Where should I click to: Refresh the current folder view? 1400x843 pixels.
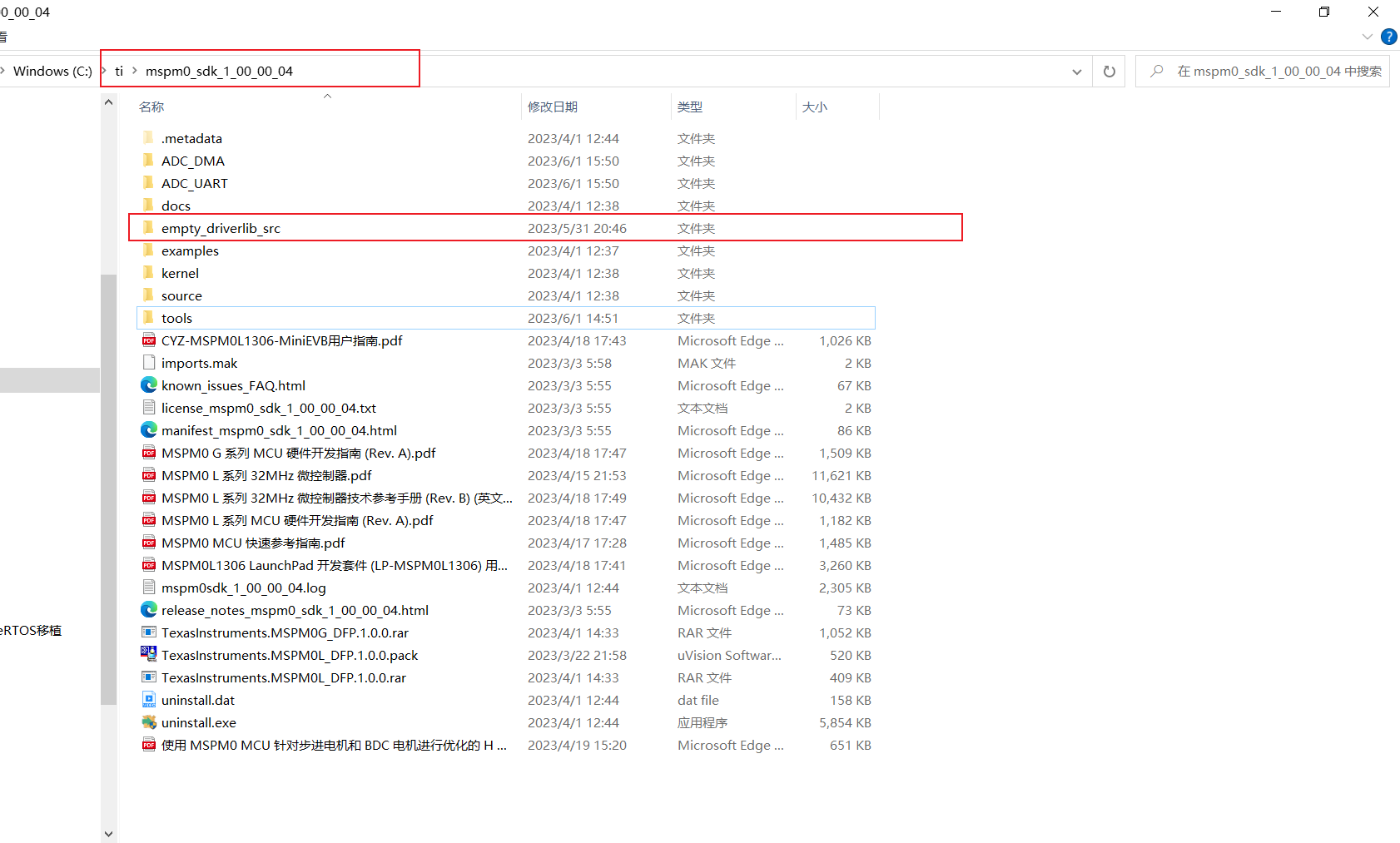(1109, 71)
